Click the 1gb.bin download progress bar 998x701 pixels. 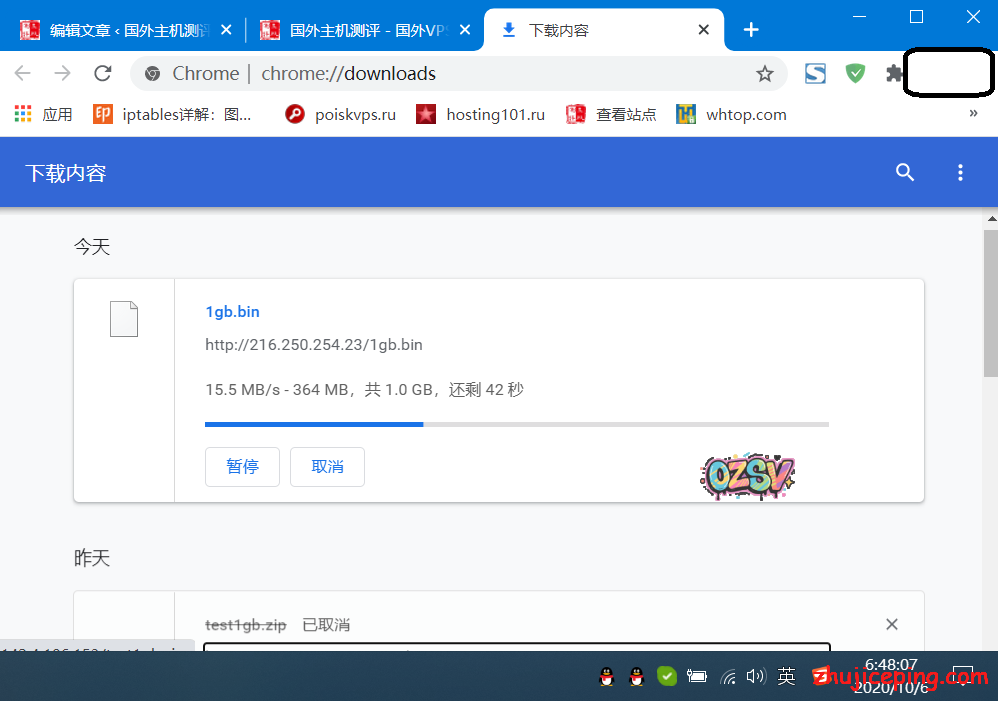516,424
